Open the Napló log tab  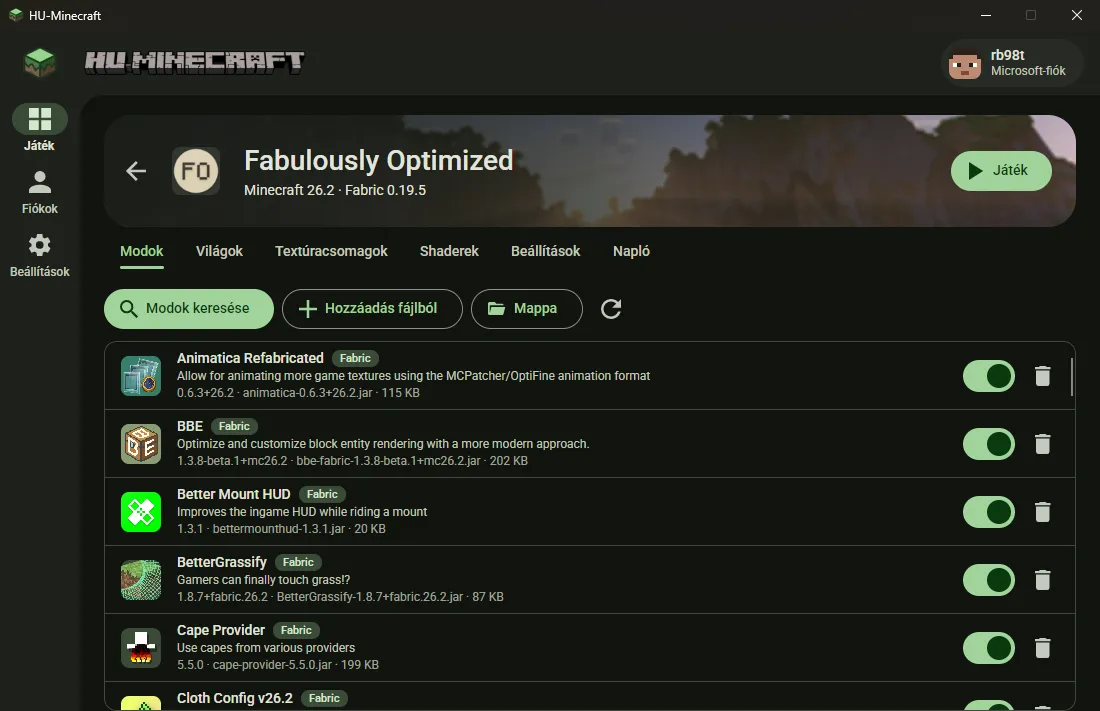click(631, 251)
